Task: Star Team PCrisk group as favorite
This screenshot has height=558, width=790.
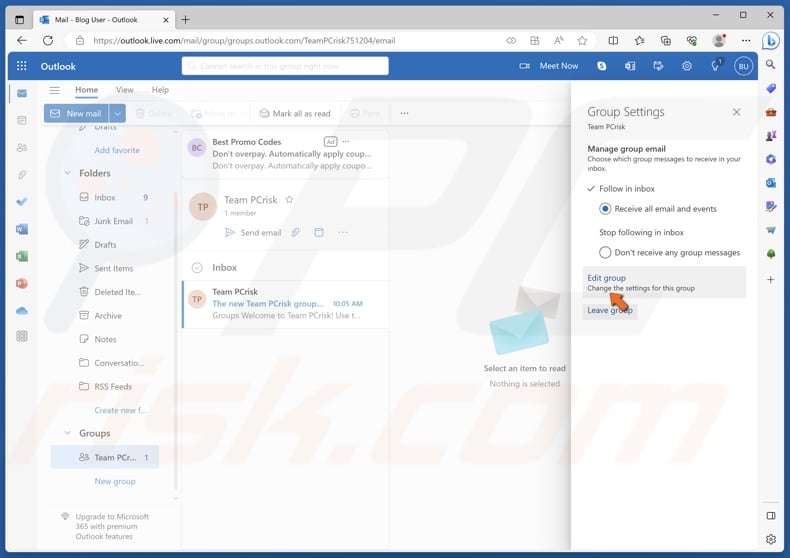Action: 289,200
